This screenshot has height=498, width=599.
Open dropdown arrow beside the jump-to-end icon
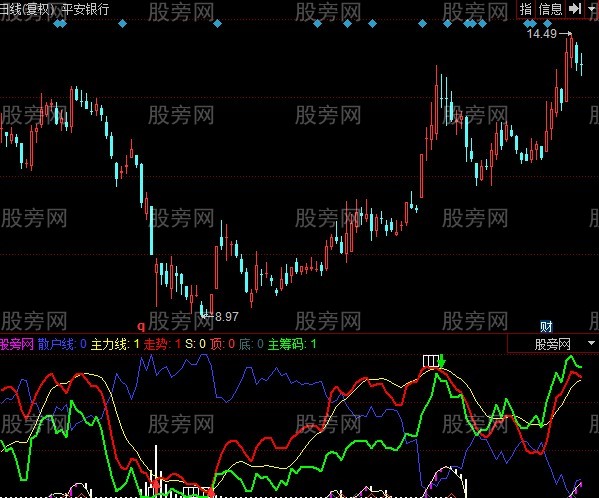(x=592, y=8)
